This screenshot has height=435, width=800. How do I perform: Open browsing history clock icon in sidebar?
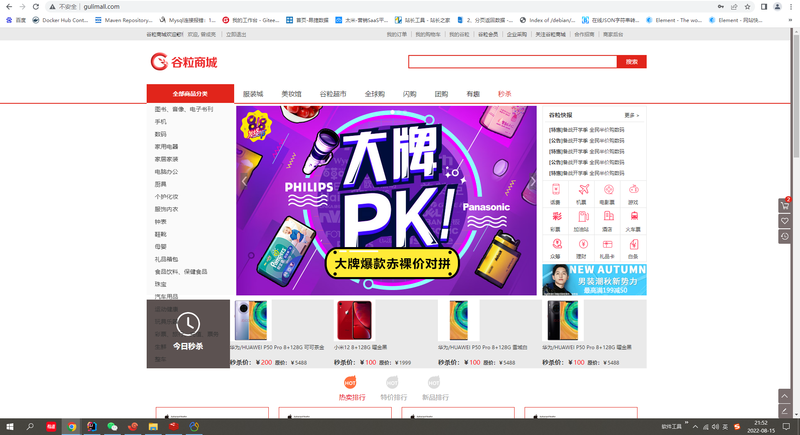[x=785, y=237]
